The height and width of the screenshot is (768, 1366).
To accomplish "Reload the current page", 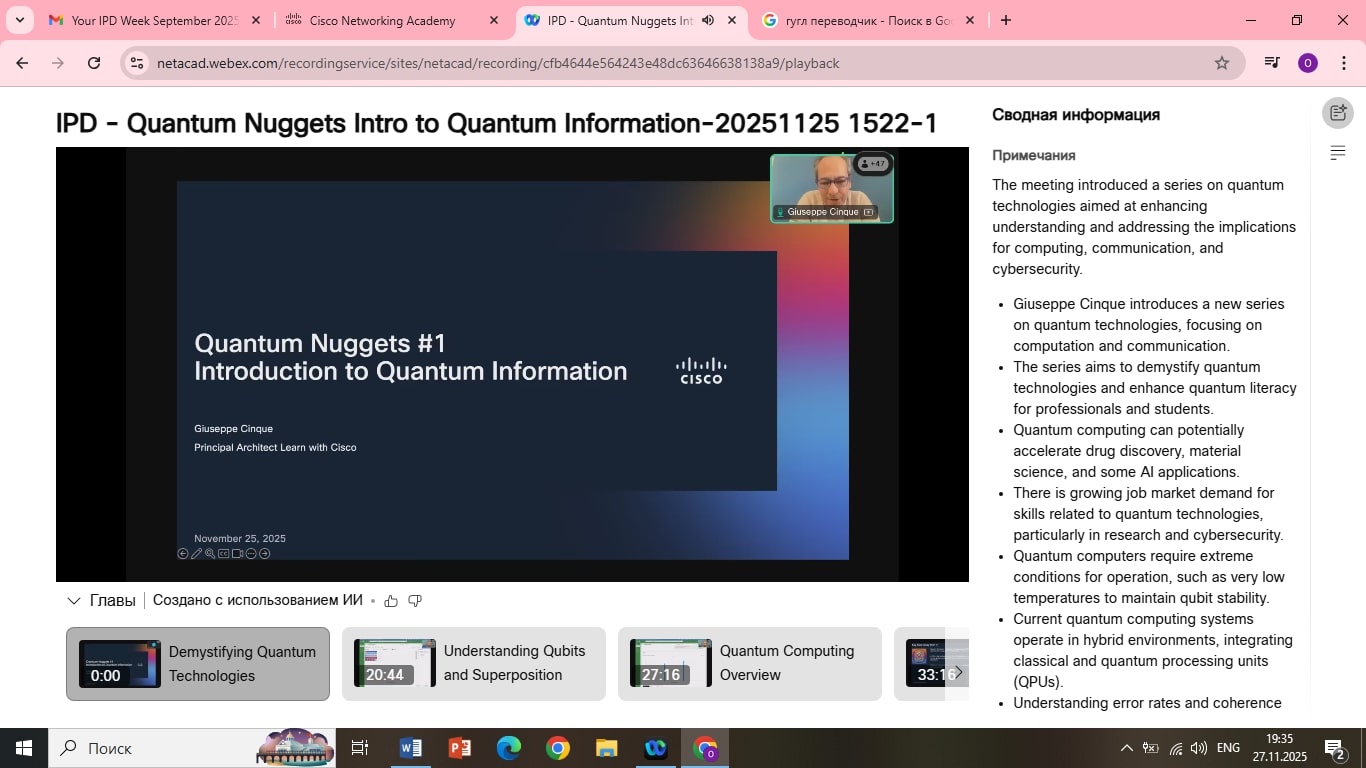I will click(94, 63).
